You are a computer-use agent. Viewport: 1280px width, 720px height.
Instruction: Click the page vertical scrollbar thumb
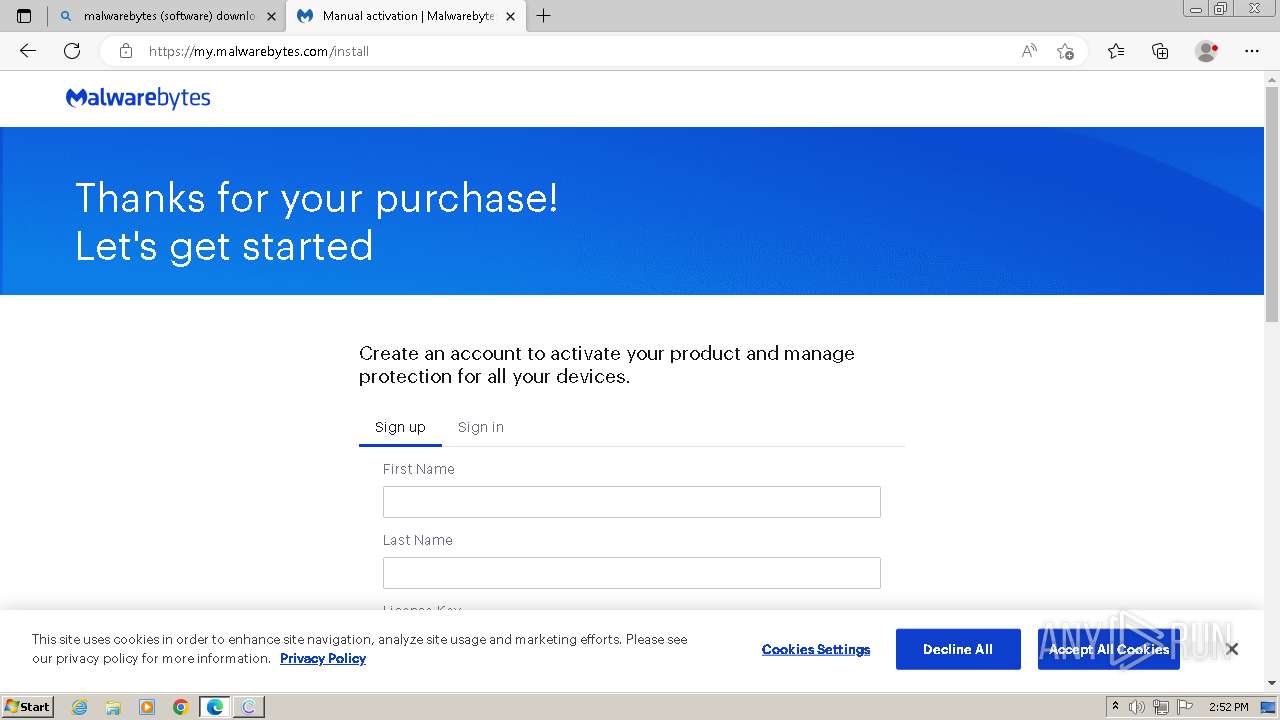[x=1272, y=205]
